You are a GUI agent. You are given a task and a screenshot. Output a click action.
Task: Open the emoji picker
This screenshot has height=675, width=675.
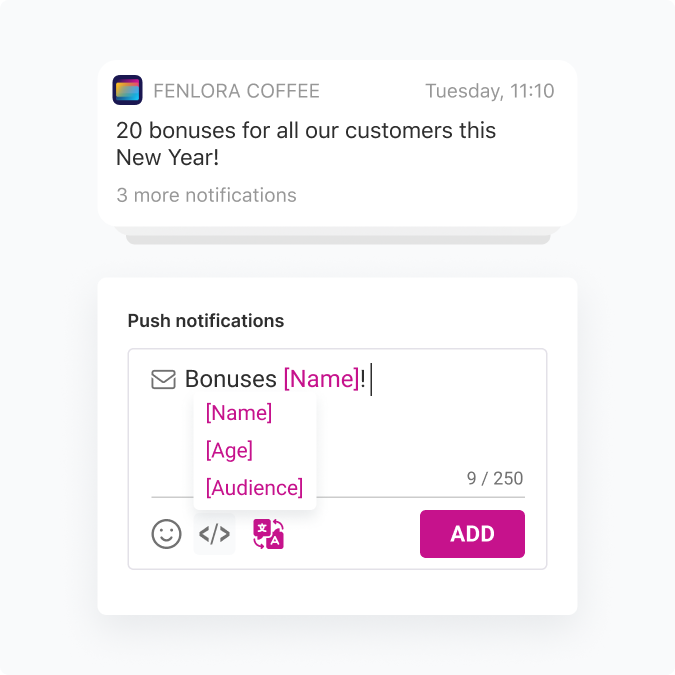click(x=167, y=534)
